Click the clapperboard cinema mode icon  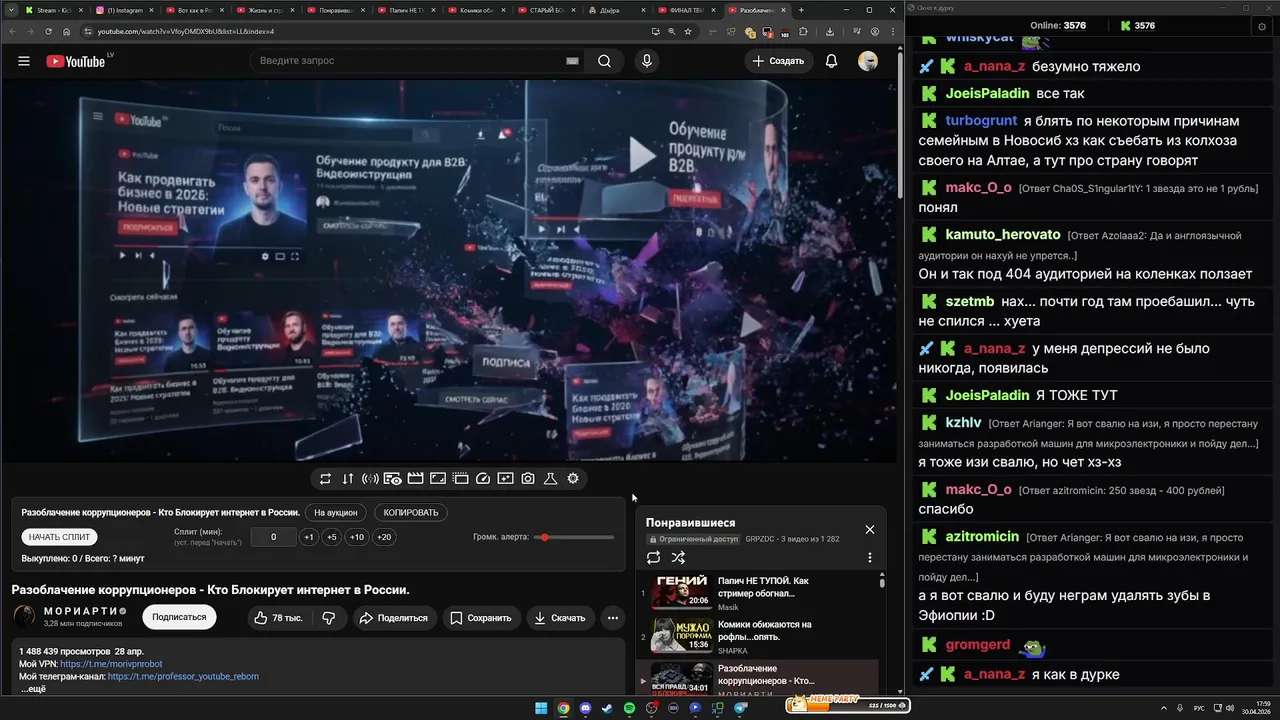click(x=415, y=479)
